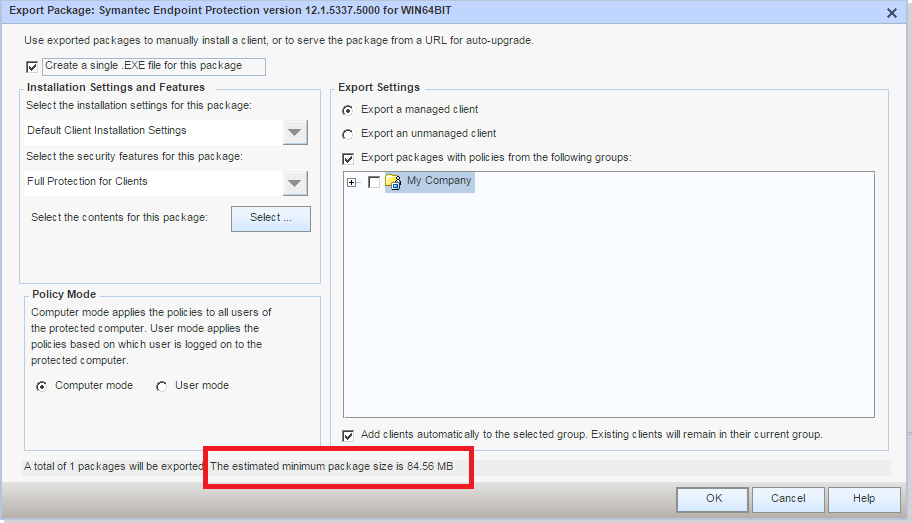Select Export an unmanaged client
Image resolution: width=912 pixels, height=523 pixels.
348,134
